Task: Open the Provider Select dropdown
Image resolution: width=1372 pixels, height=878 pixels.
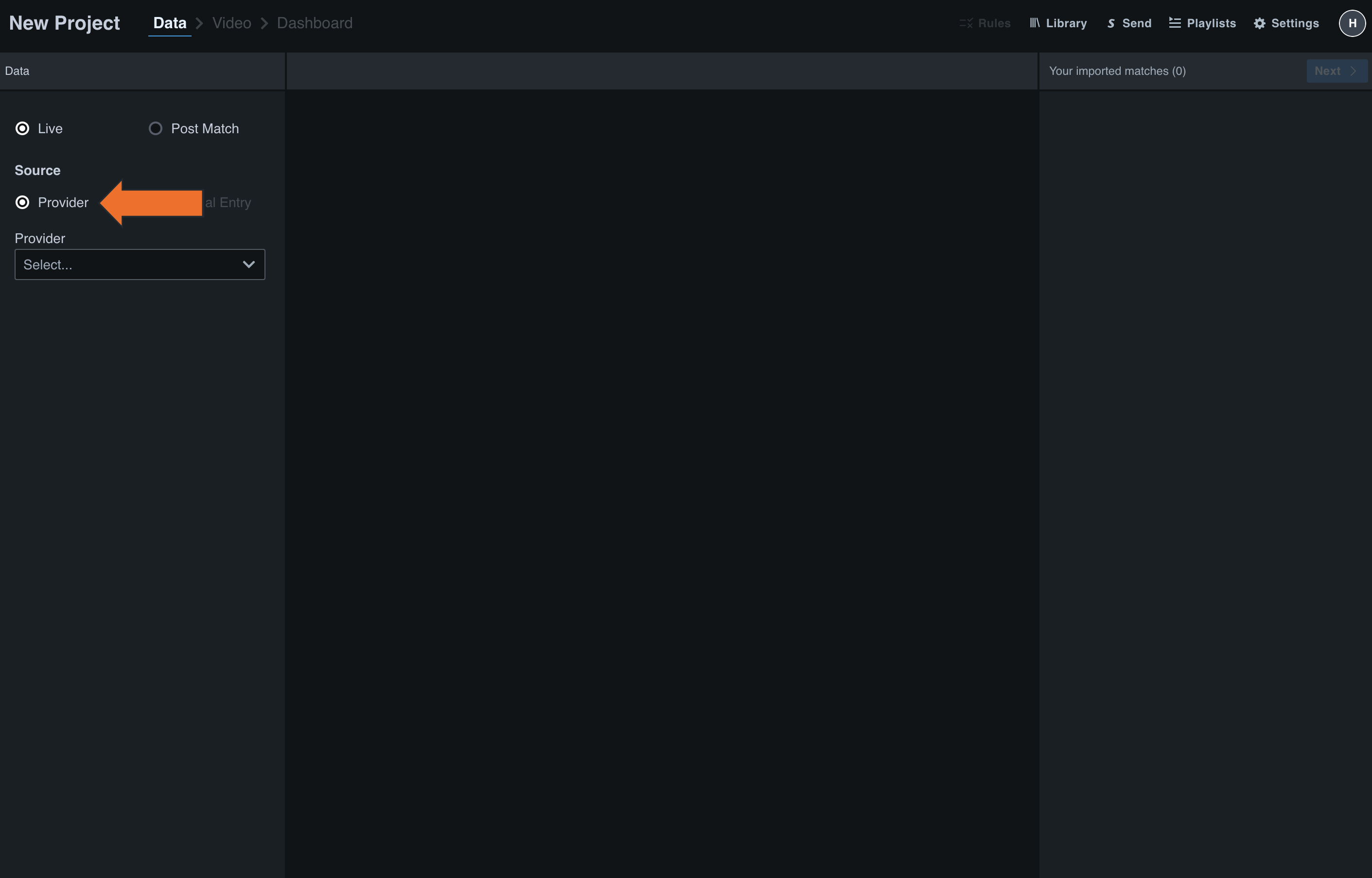Action: click(x=140, y=264)
